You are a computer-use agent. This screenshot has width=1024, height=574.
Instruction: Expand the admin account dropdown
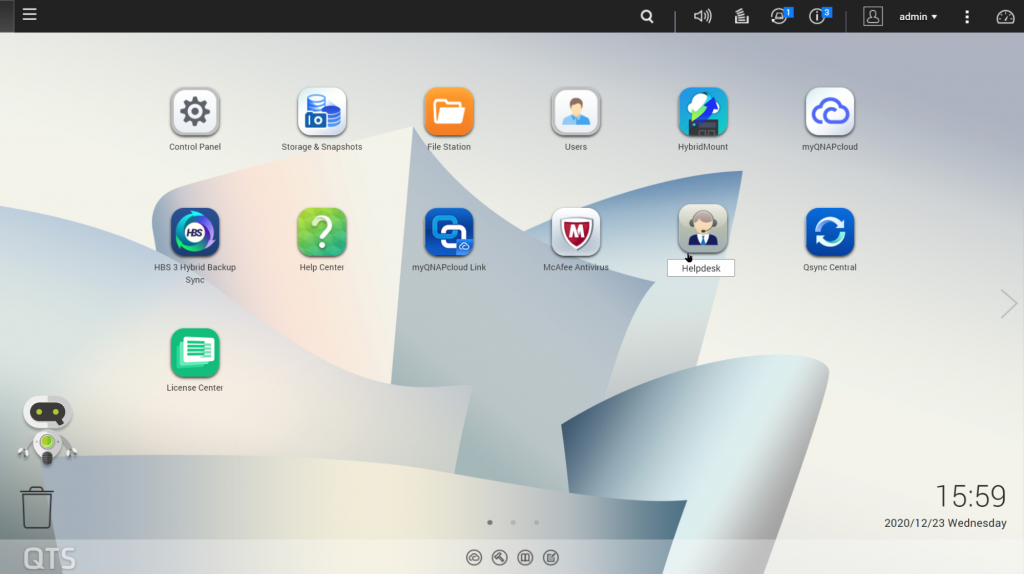[x=918, y=16]
